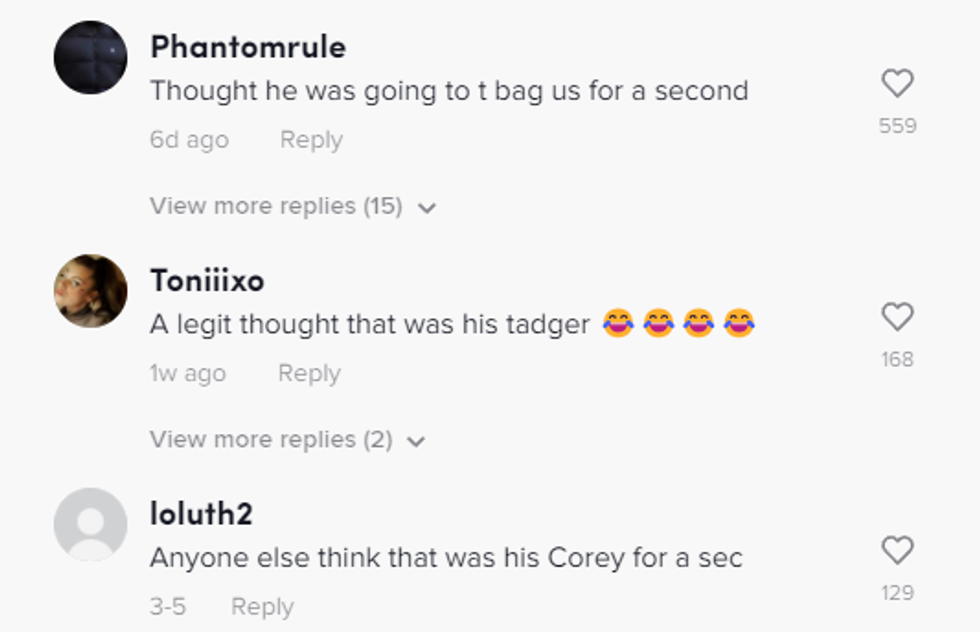Click the laughing emojis in Toniiixo's comment
980x632 pixels.
coord(678,324)
